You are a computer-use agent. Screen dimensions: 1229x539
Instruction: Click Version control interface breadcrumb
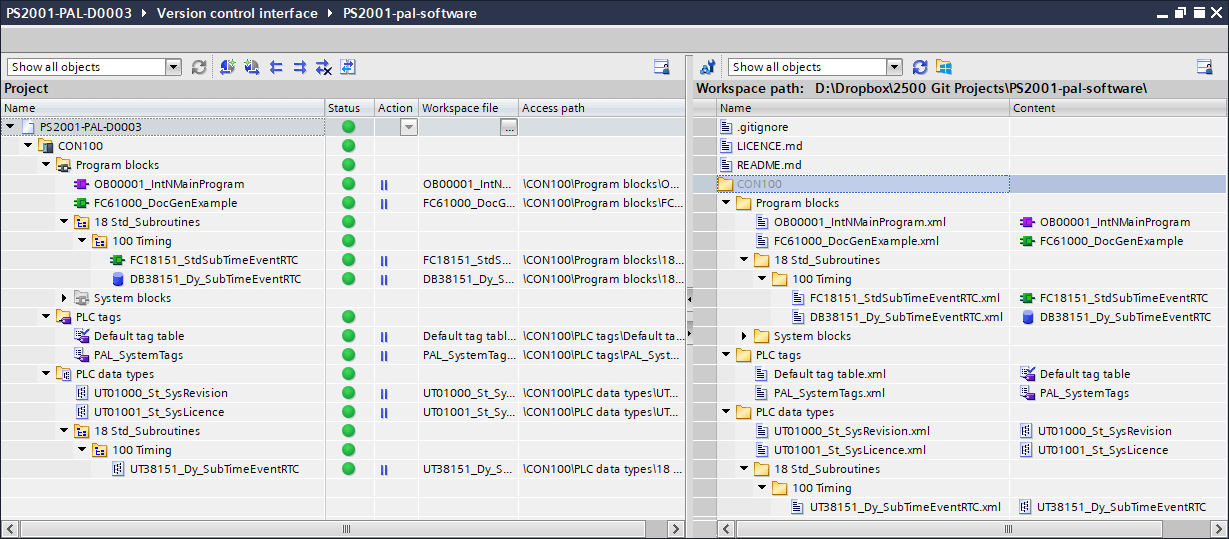(237, 13)
